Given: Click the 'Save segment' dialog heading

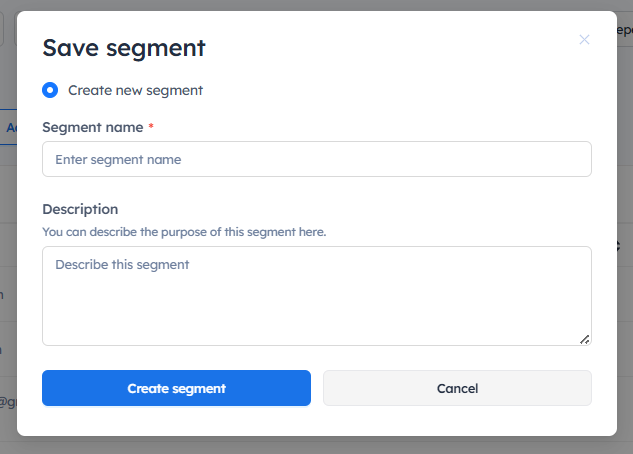Looking at the screenshot, I should click(x=123, y=47).
